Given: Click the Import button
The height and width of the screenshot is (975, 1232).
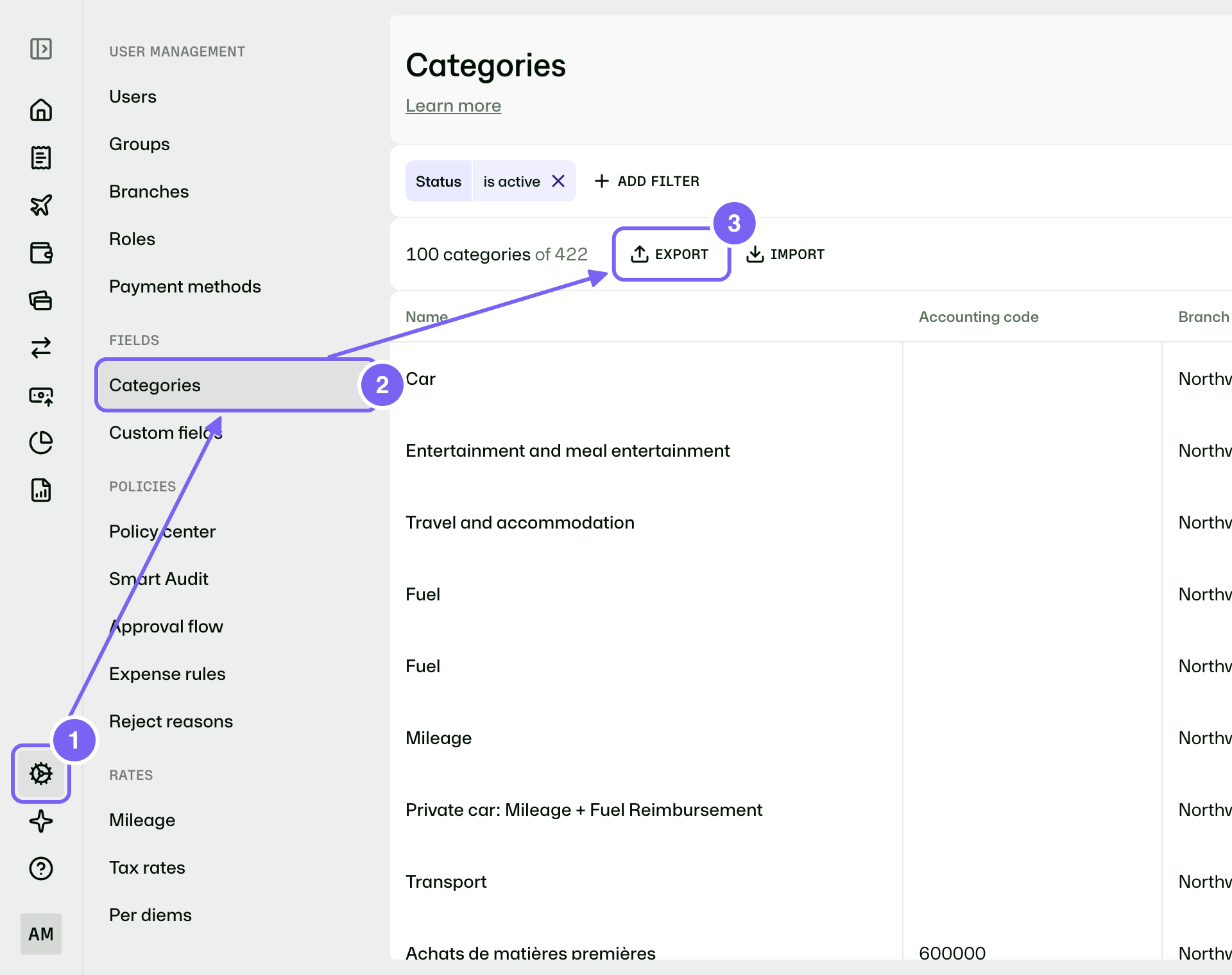Looking at the screenshot, I should [785, 254].
